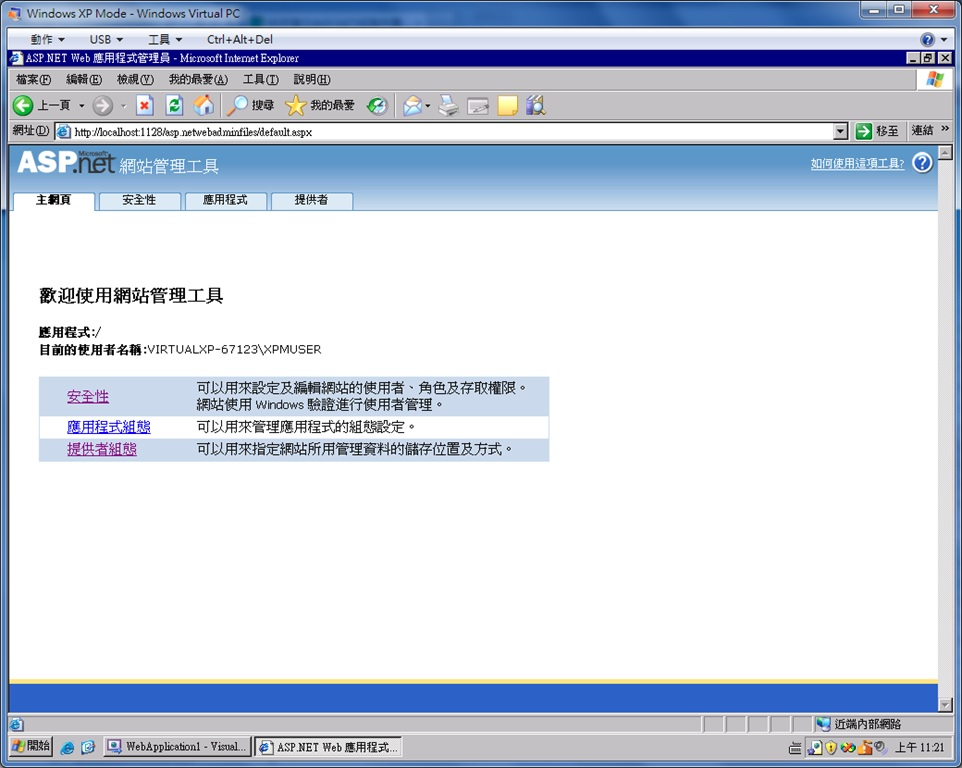Click the taskbar clock 上午 11:21

pos(919,747)
